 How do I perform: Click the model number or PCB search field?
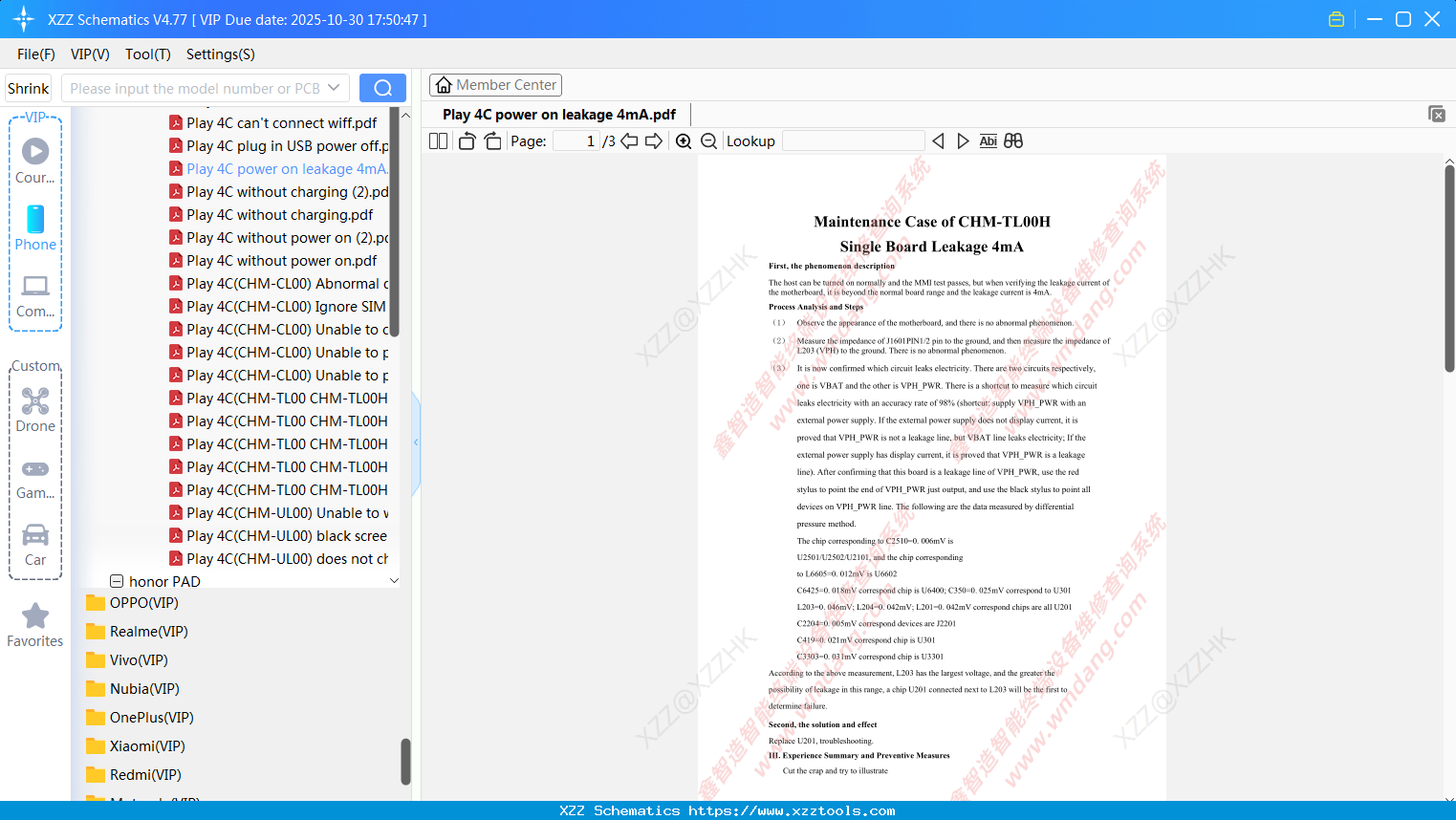tap(195, 88)
